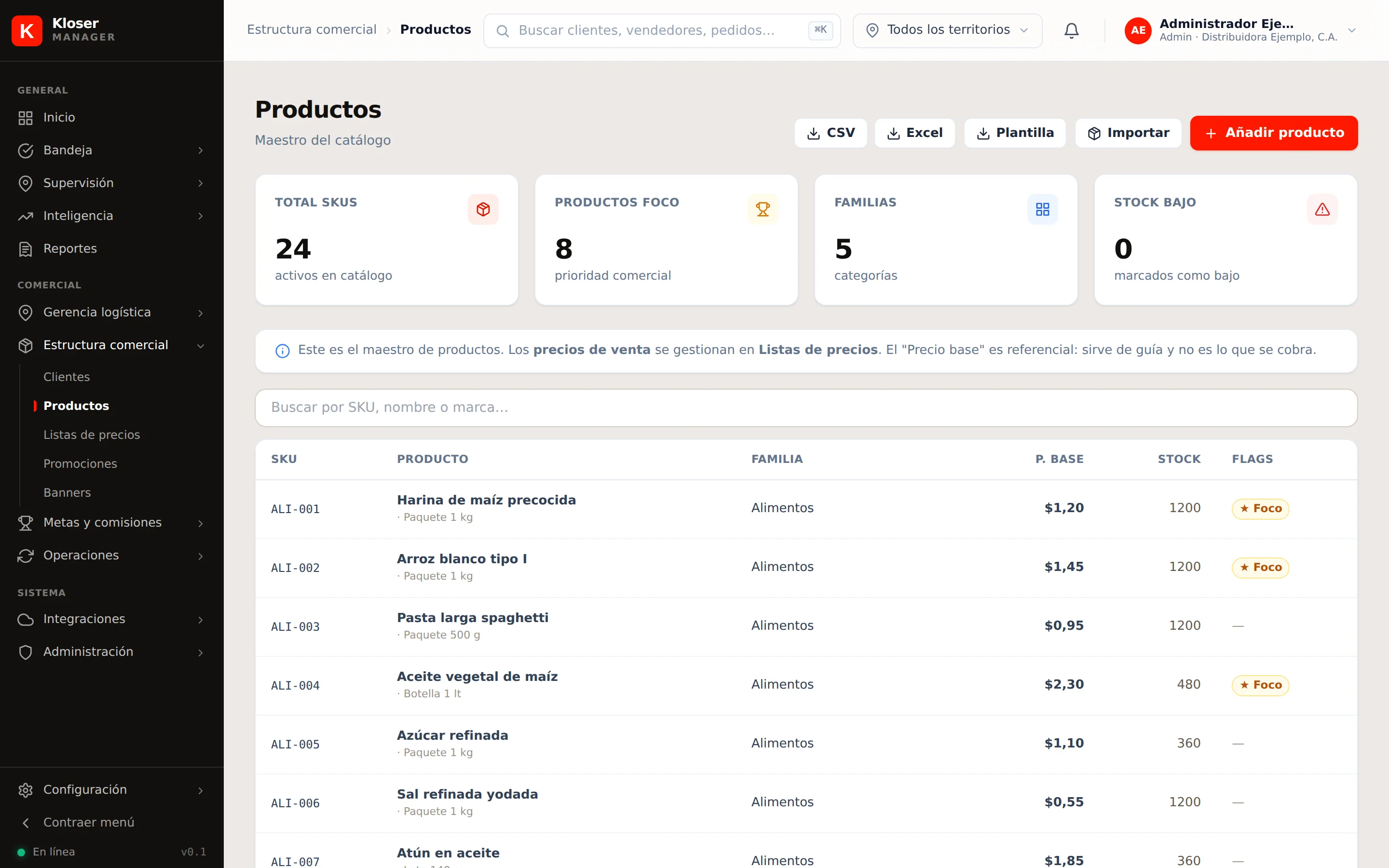
Task: Open the Banners submenu item
Action: pos(67,493)
